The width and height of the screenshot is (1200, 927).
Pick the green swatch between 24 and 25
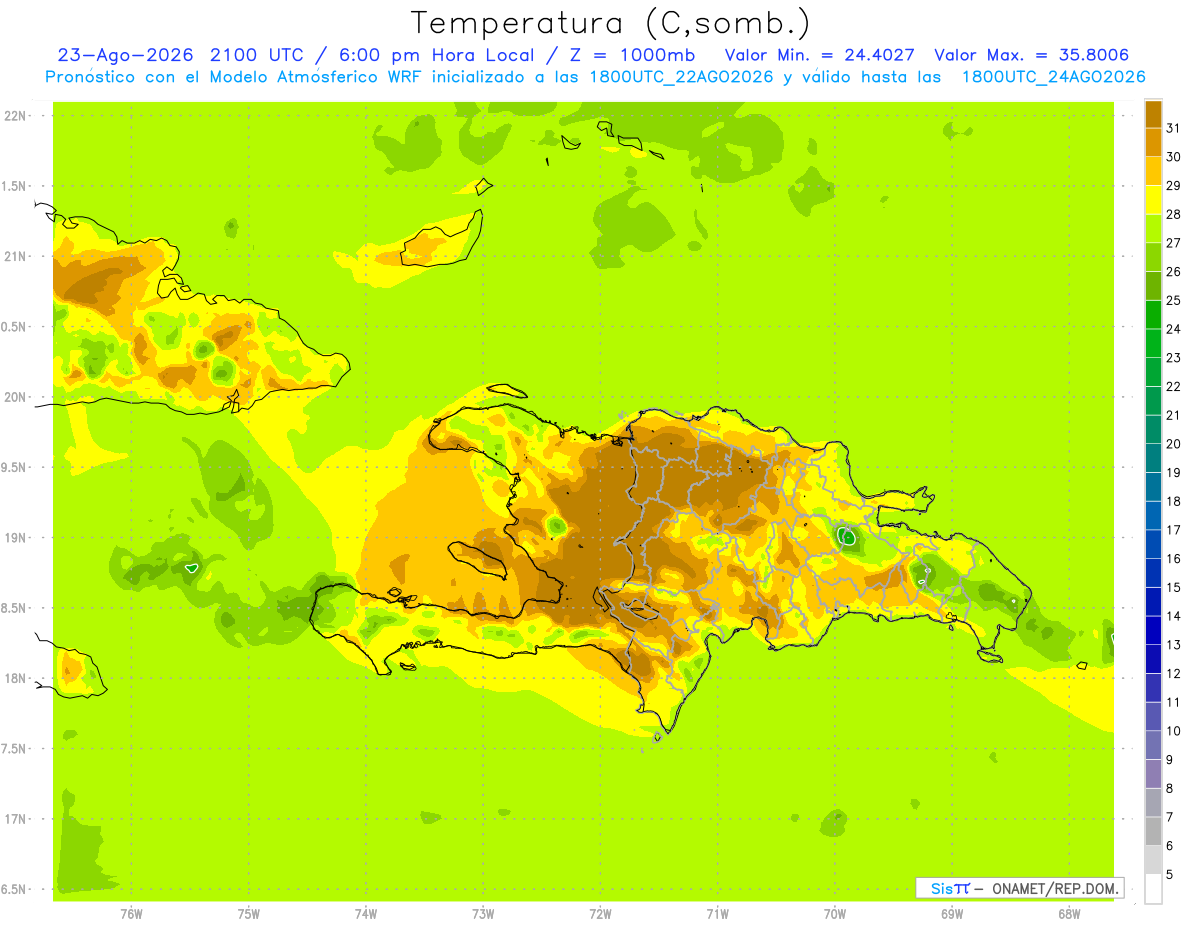1153,314
